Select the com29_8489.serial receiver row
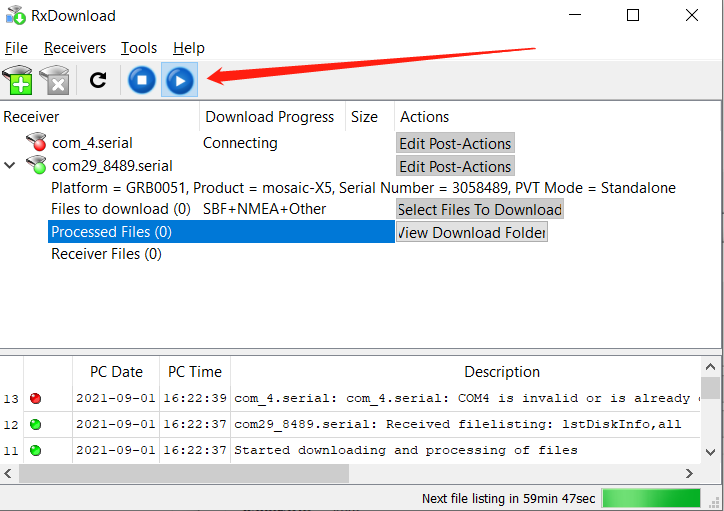724x511 pixels. tap(112, 166)
